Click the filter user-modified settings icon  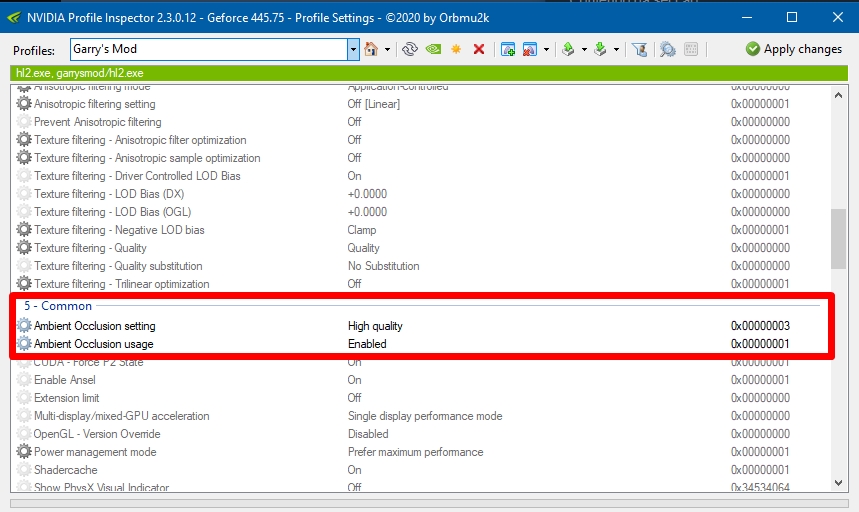click(x=639, y=49)
